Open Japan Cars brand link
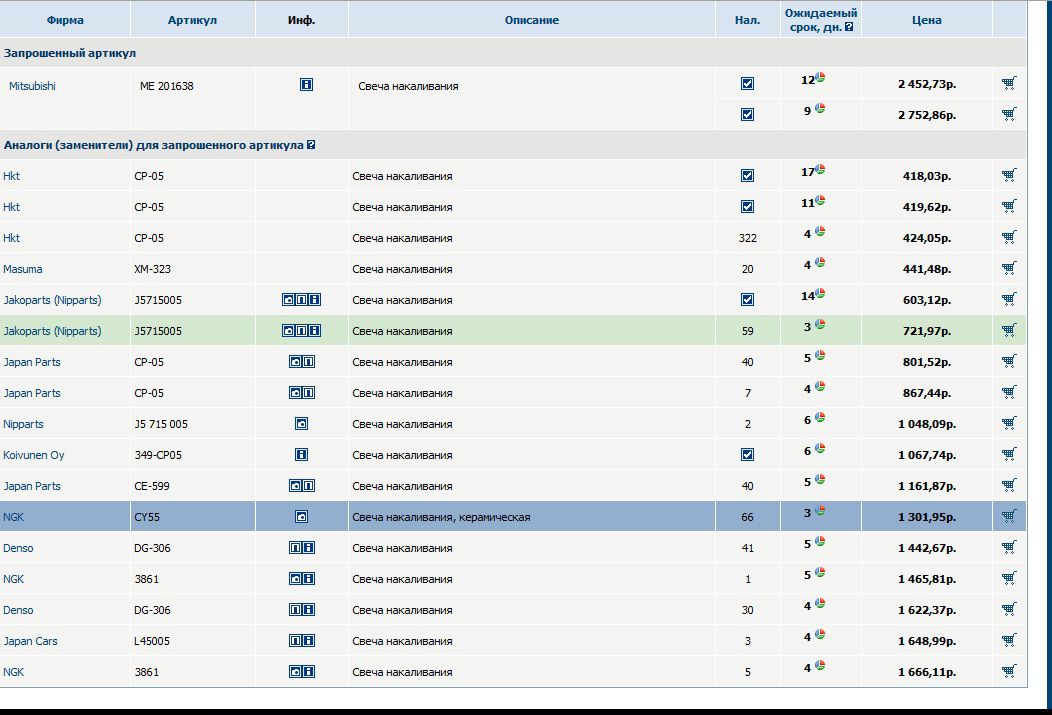Image resolution: width=1052 pixels, height=715 pixels. pos(30,641)
